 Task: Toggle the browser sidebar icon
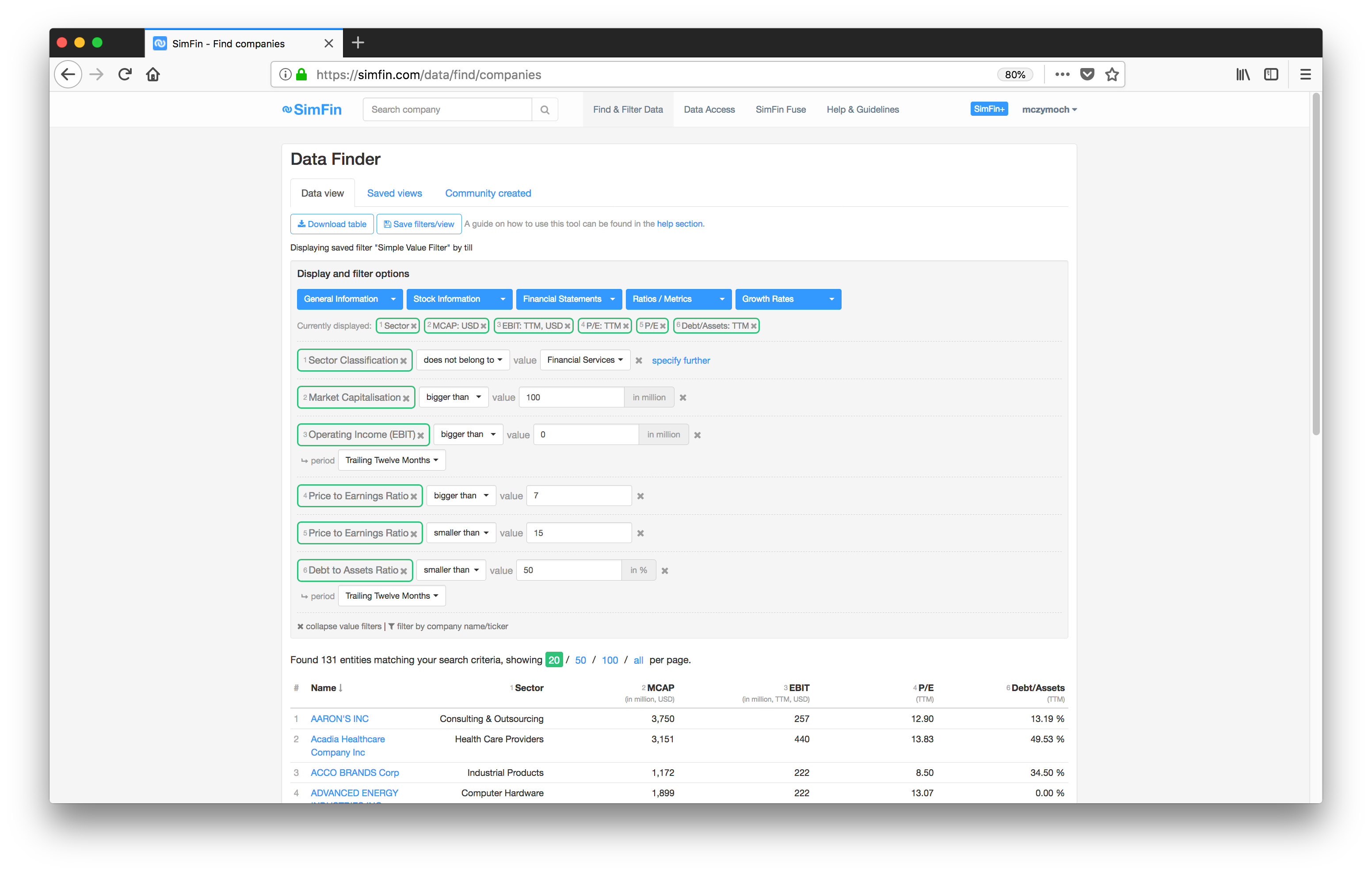click(1271, 75)
